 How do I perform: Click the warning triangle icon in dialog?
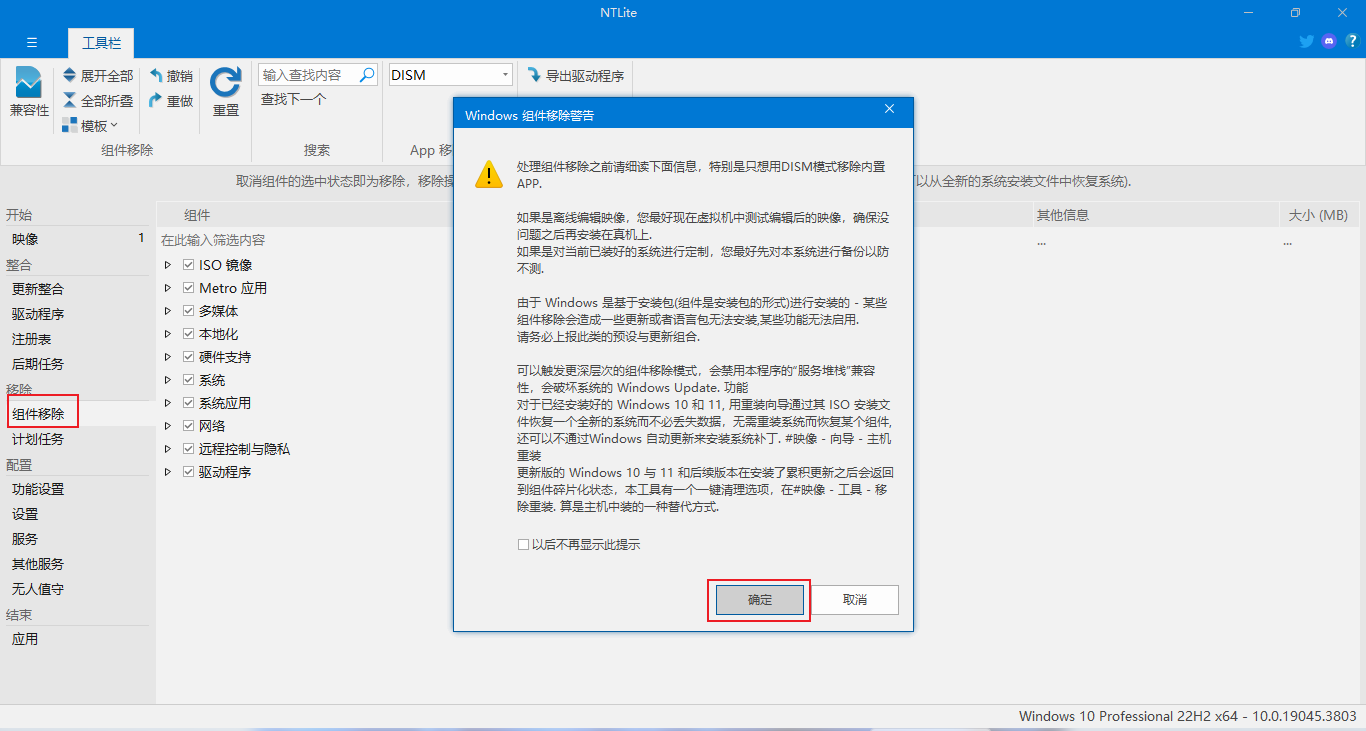click(x=488, y=173)
